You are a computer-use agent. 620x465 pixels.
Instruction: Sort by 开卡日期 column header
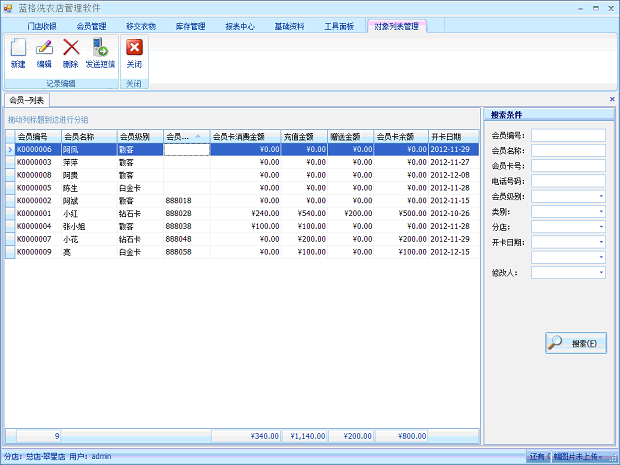pos(454,137)
